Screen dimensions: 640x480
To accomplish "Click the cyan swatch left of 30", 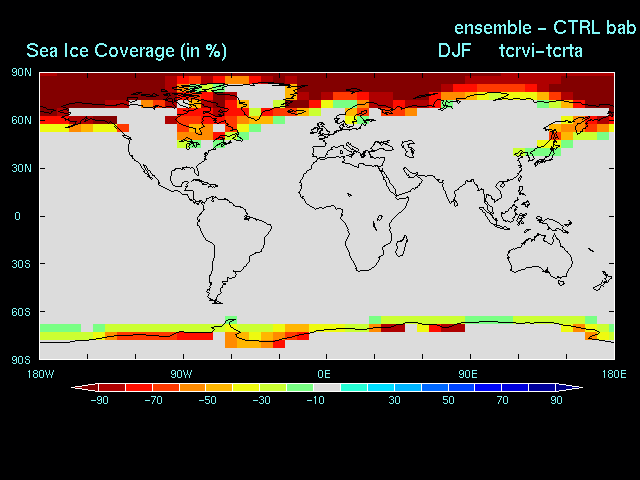I will (381, 387).
